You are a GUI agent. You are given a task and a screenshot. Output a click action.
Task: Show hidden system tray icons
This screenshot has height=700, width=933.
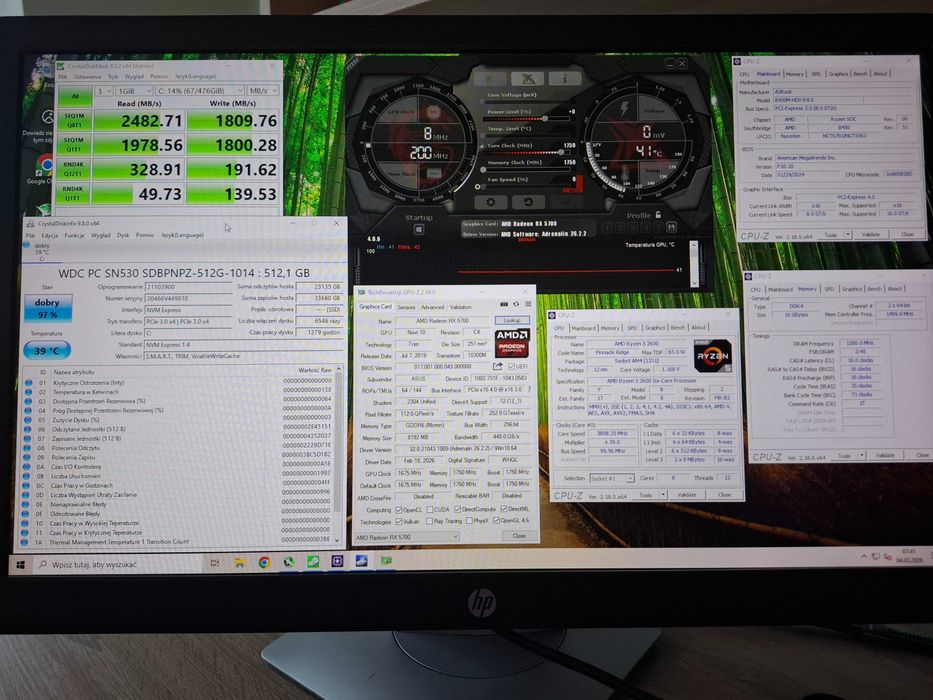click(x=863, y=556)
